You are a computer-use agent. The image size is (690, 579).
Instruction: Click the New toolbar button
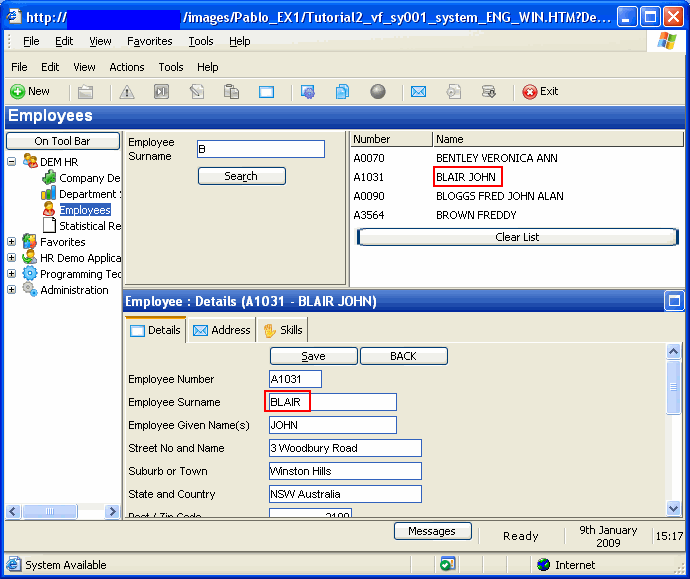point(30,92)
